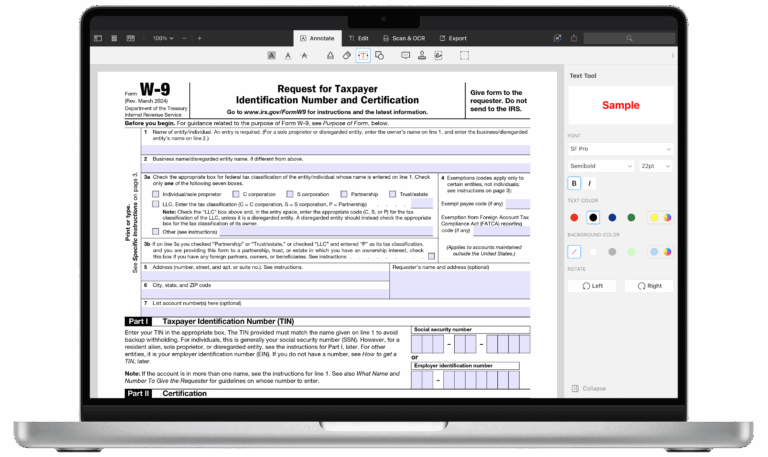Zoom in with the plus icon
Screen dimensions: 768x457
point(199,38)
